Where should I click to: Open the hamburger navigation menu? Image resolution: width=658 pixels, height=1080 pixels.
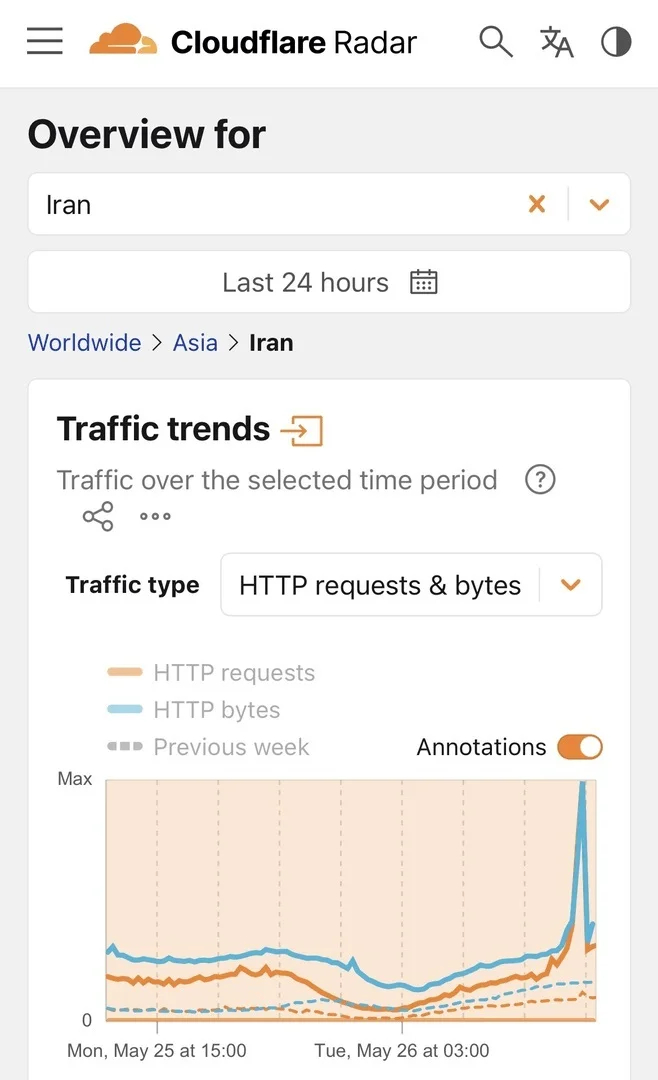click(x=45, y=41)
